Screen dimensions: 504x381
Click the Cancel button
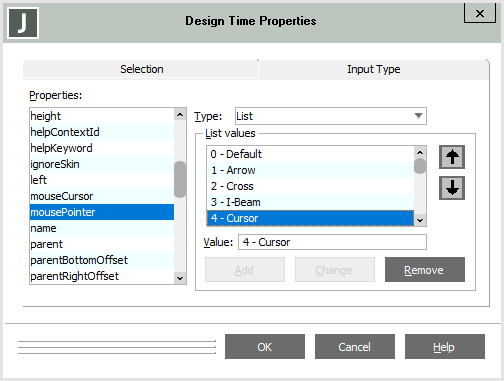(x=355, y=347)
